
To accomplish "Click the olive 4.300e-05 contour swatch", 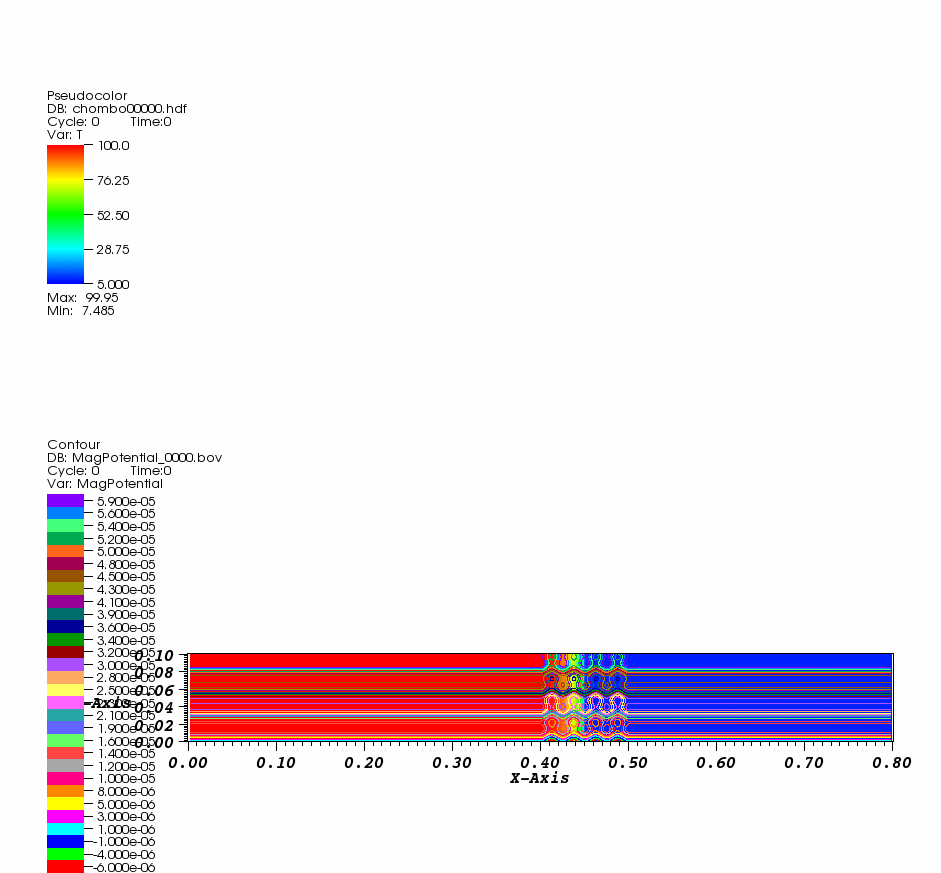I will click(x=65, y=589).
